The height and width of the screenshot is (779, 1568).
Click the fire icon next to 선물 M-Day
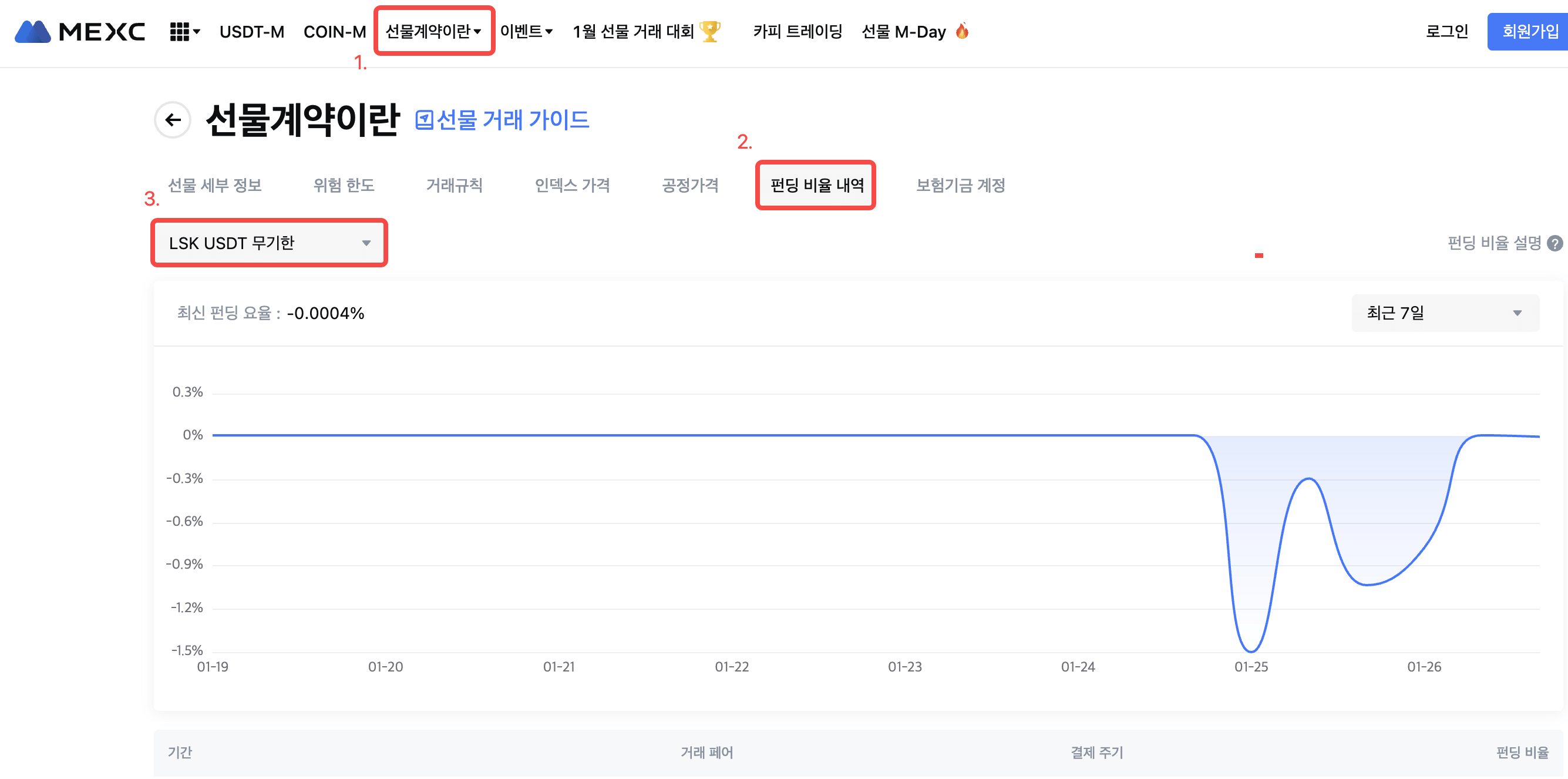point(962,31)
